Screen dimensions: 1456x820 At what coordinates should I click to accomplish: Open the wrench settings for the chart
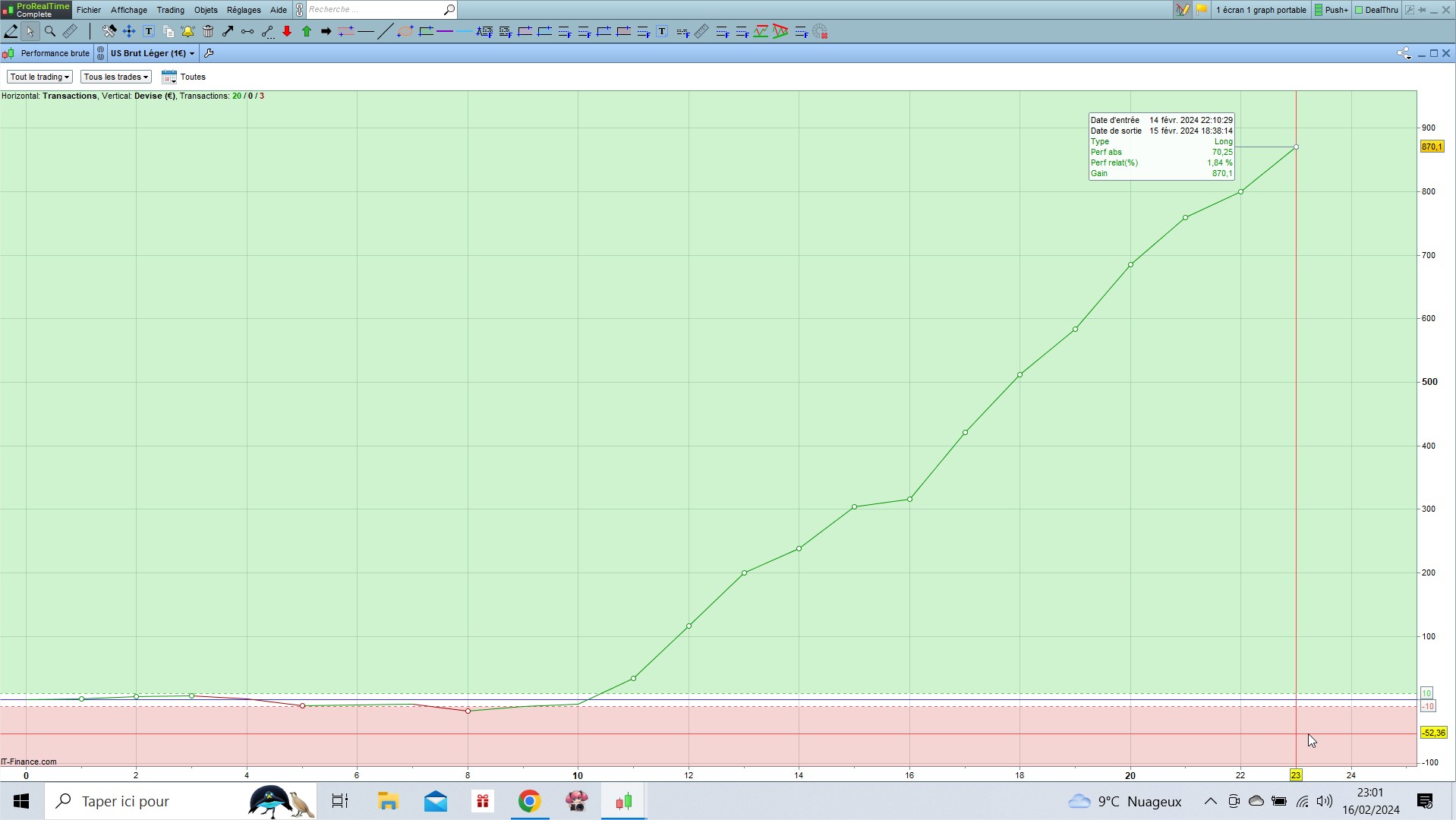(209, 53)
